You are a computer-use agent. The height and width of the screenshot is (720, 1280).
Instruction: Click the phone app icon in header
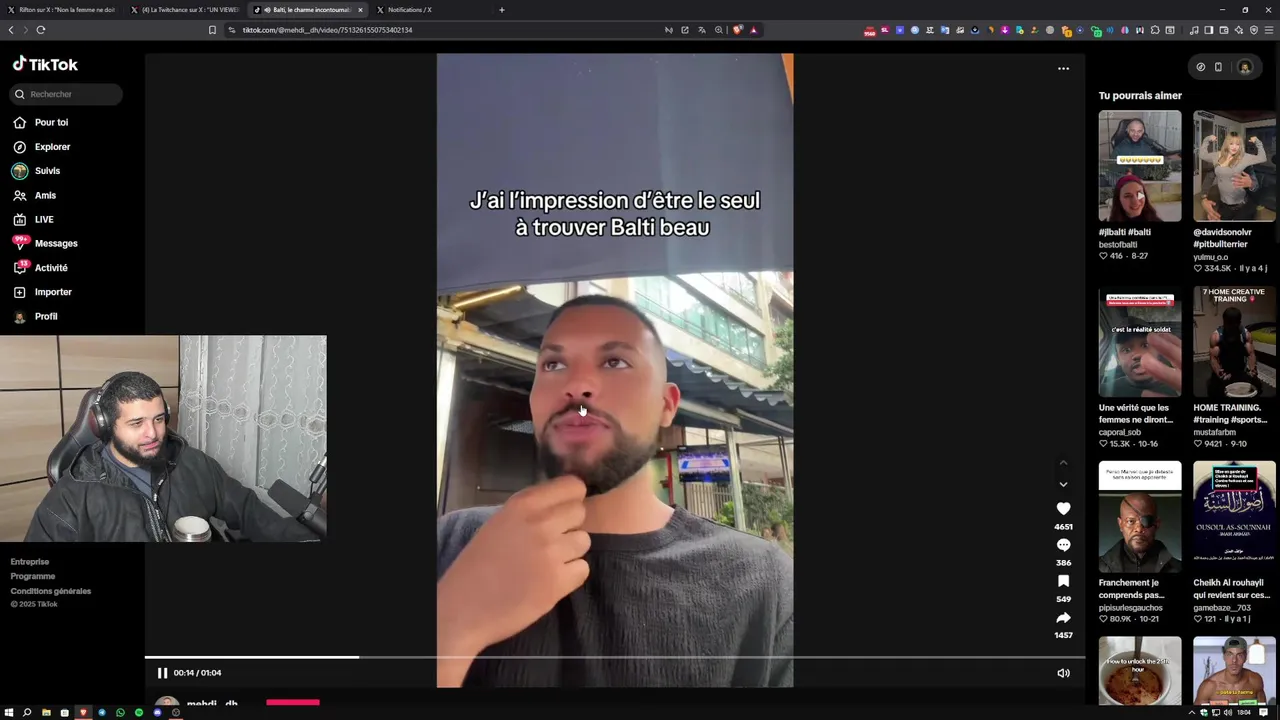1218,67
